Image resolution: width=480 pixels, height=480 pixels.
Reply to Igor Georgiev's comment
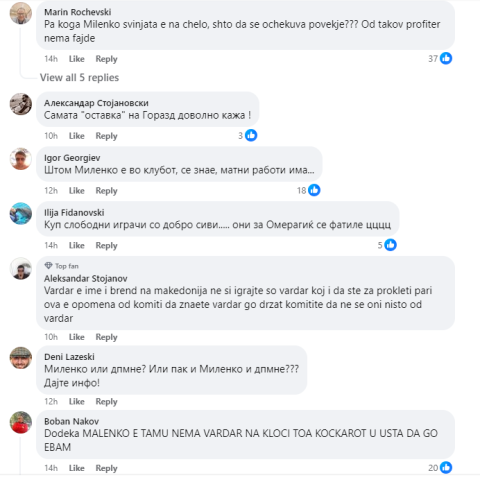coord(106,191)
